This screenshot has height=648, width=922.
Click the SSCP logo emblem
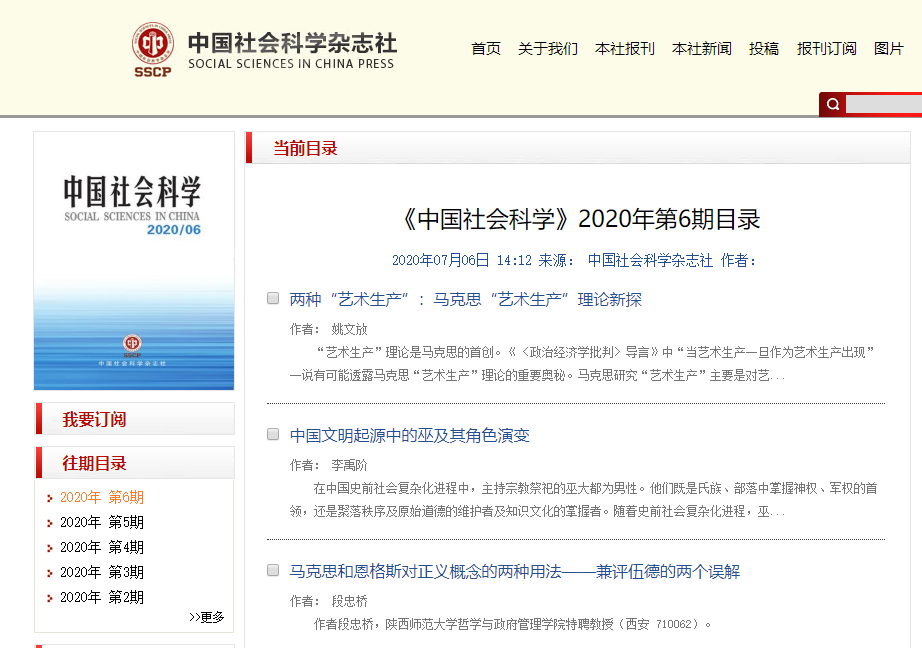coord(152,49)
